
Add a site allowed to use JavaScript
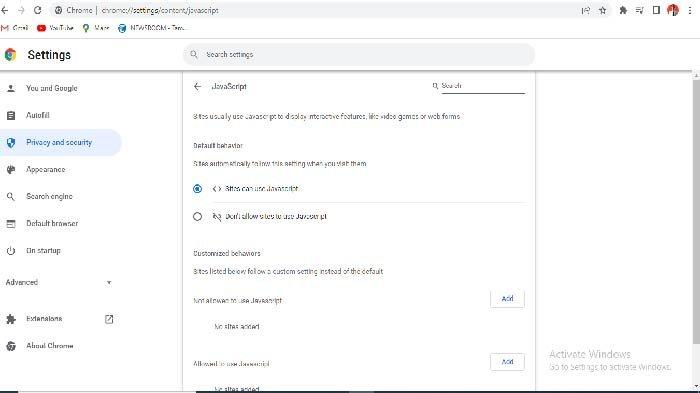(x=507, y=362)
